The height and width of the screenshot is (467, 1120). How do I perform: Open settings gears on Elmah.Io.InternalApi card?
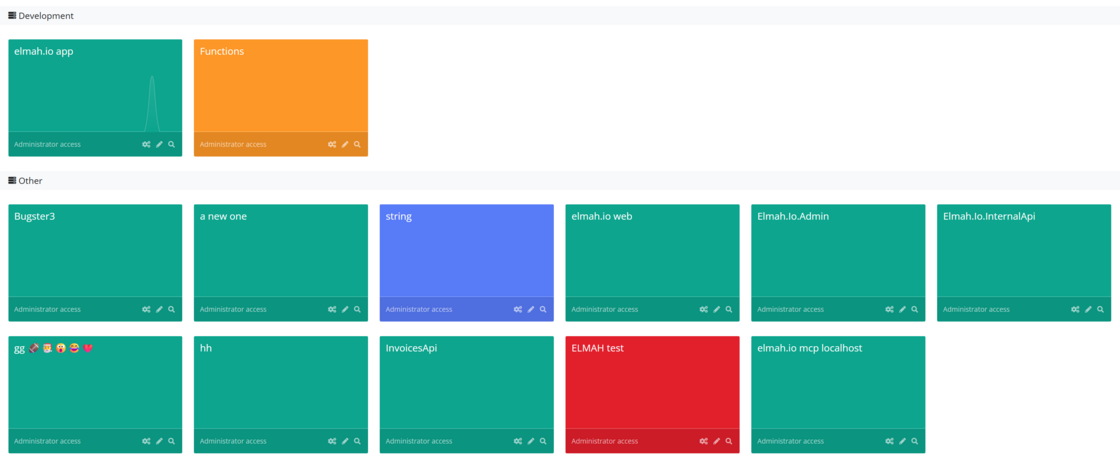tap(1075, 309)
